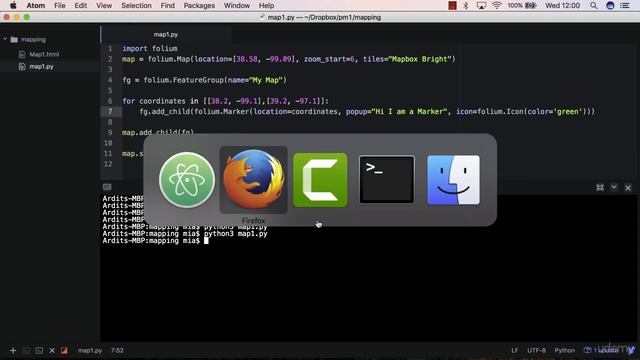The image size is (640, 360).
Task: Open the File menu
Action: pos(60,5)
